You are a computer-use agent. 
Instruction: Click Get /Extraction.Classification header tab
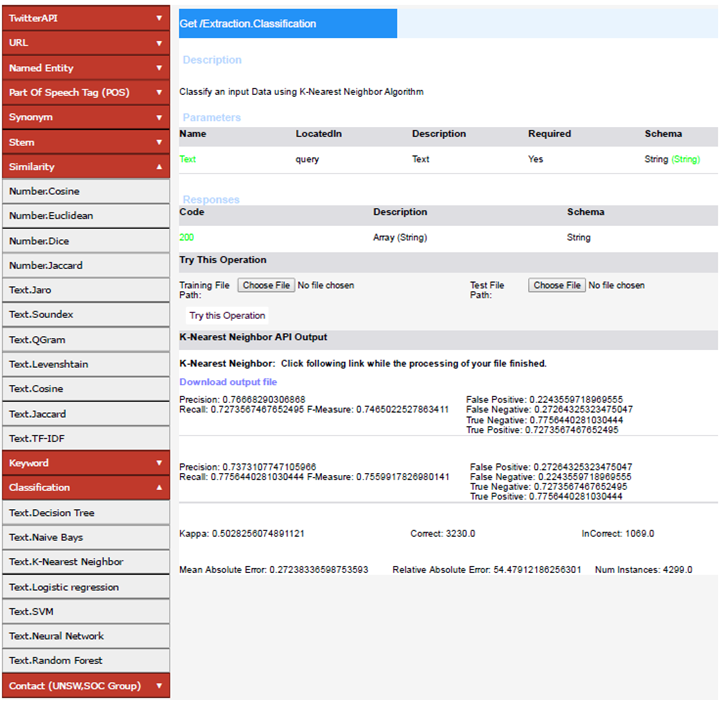[x=288, y=23]
